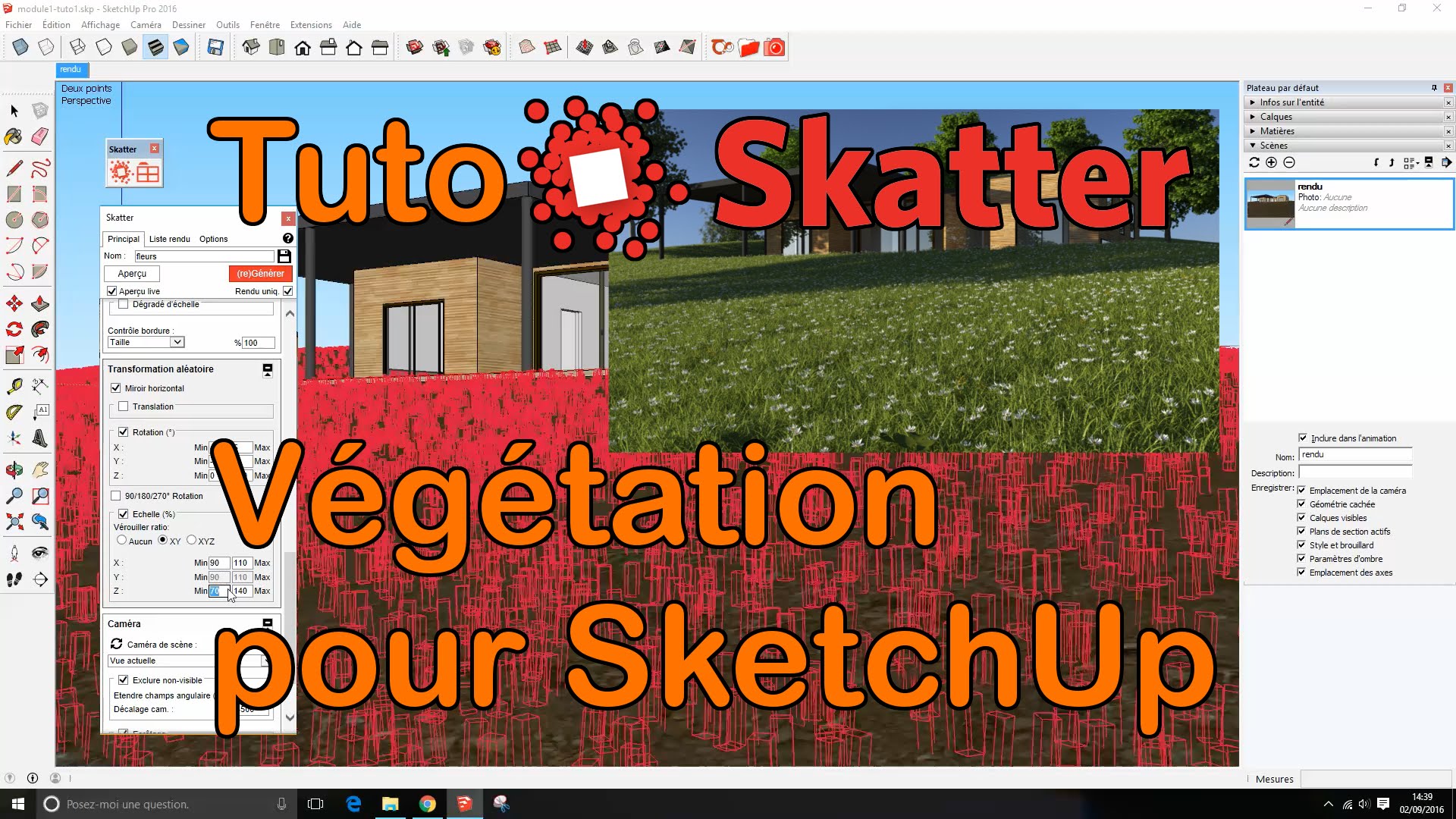Toggle Rotation (°) checkbox

124,432
